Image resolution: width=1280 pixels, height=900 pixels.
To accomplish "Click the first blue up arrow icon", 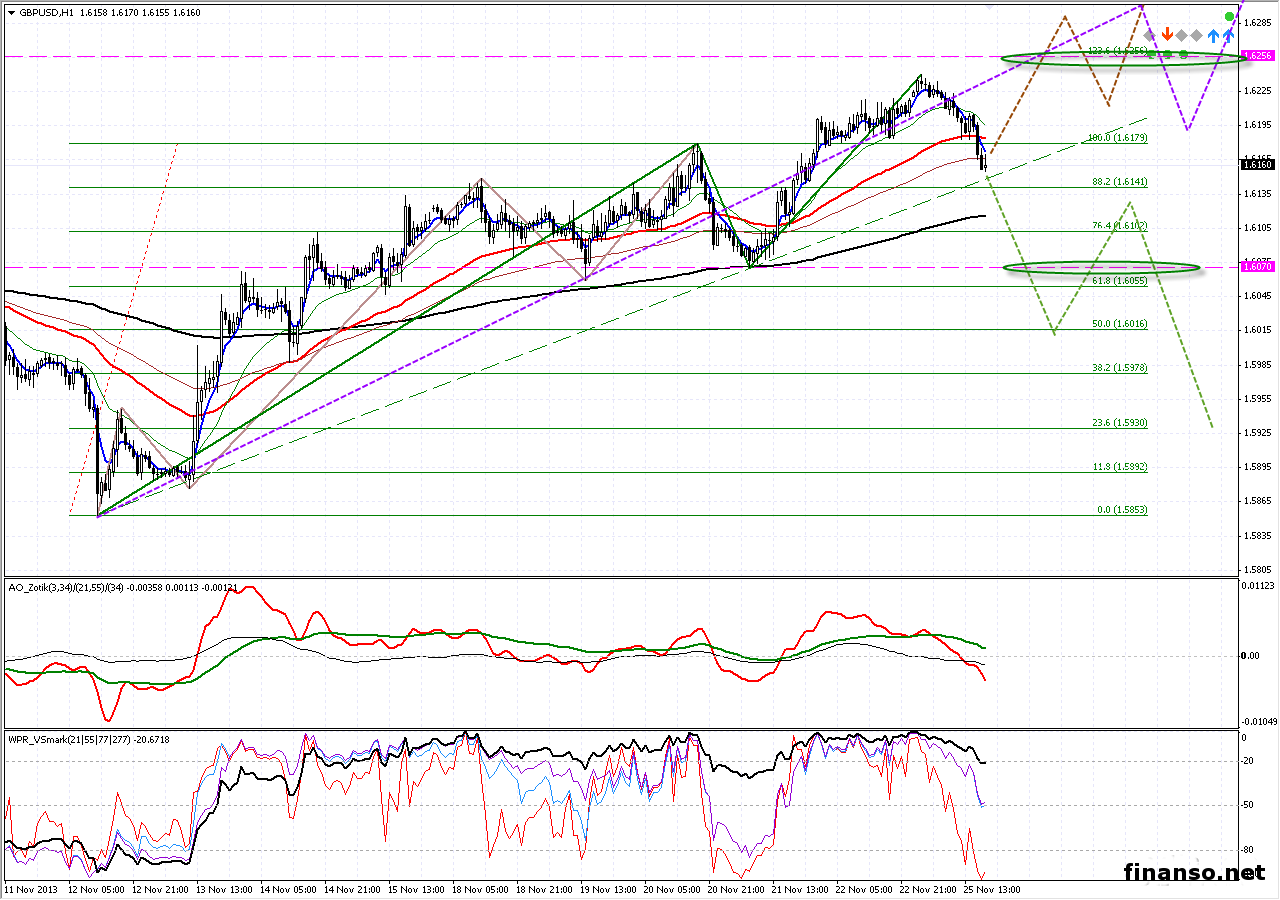I will [1213, 35].
